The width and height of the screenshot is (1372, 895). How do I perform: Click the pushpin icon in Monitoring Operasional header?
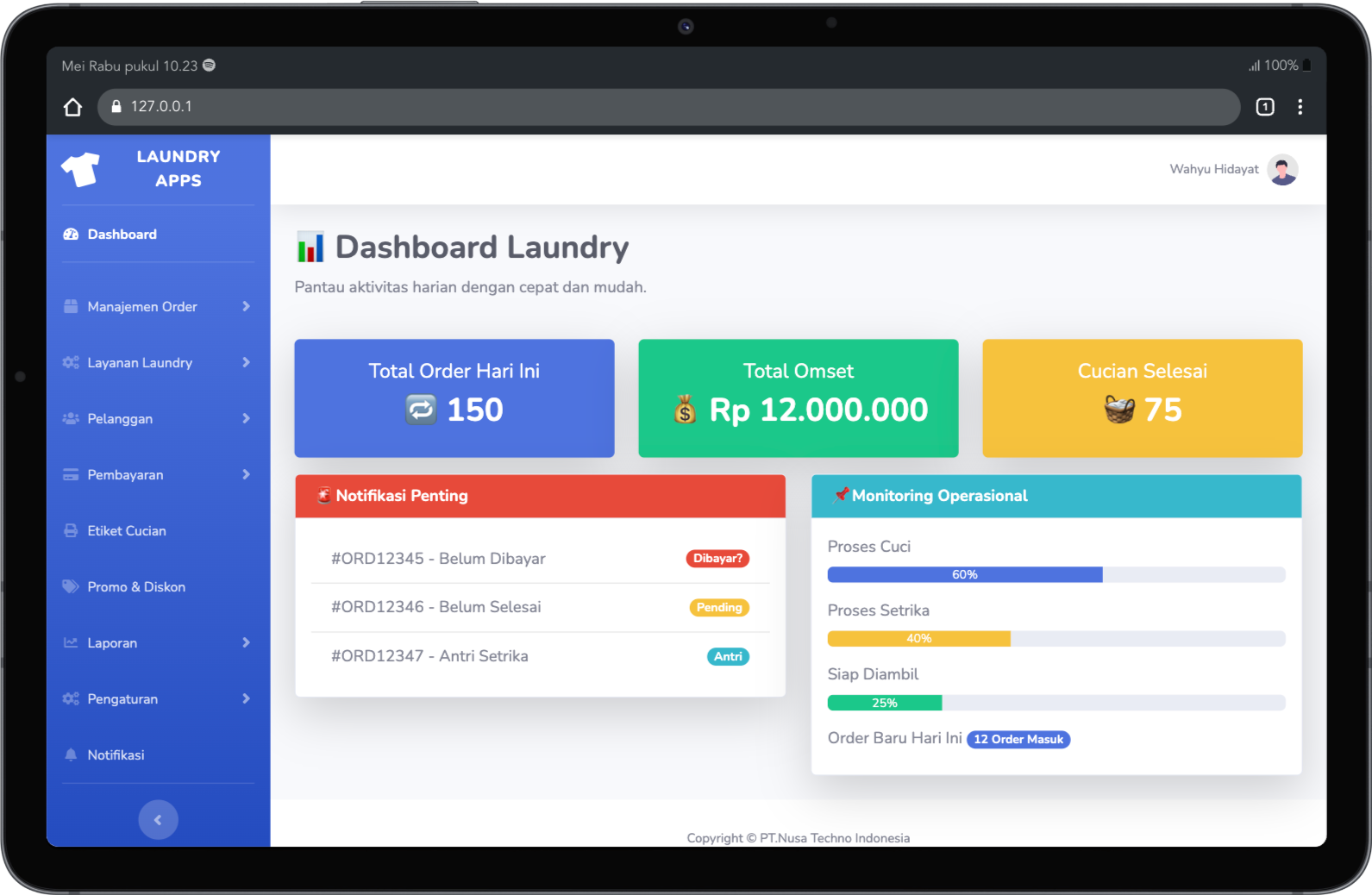tap(842, 495)
